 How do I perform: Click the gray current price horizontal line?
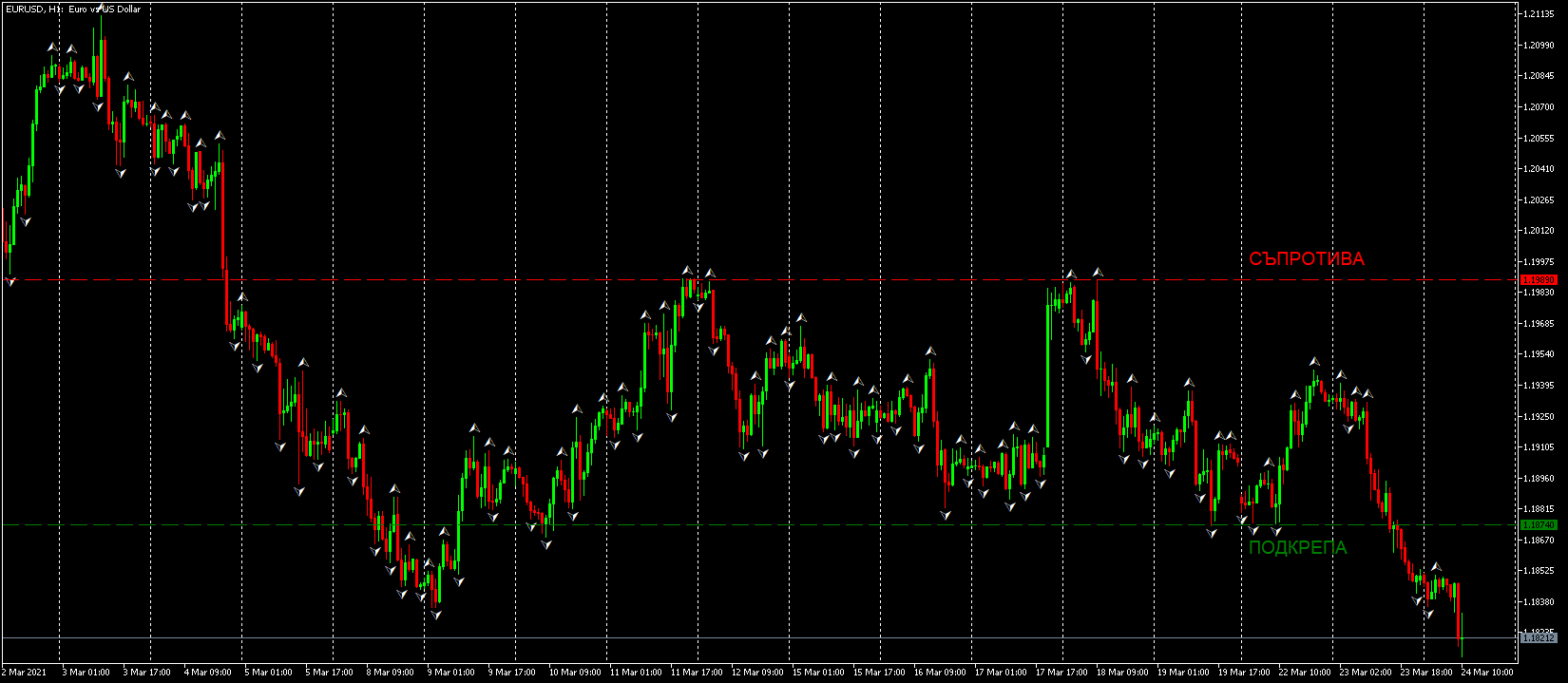click(x=760, y=637)
